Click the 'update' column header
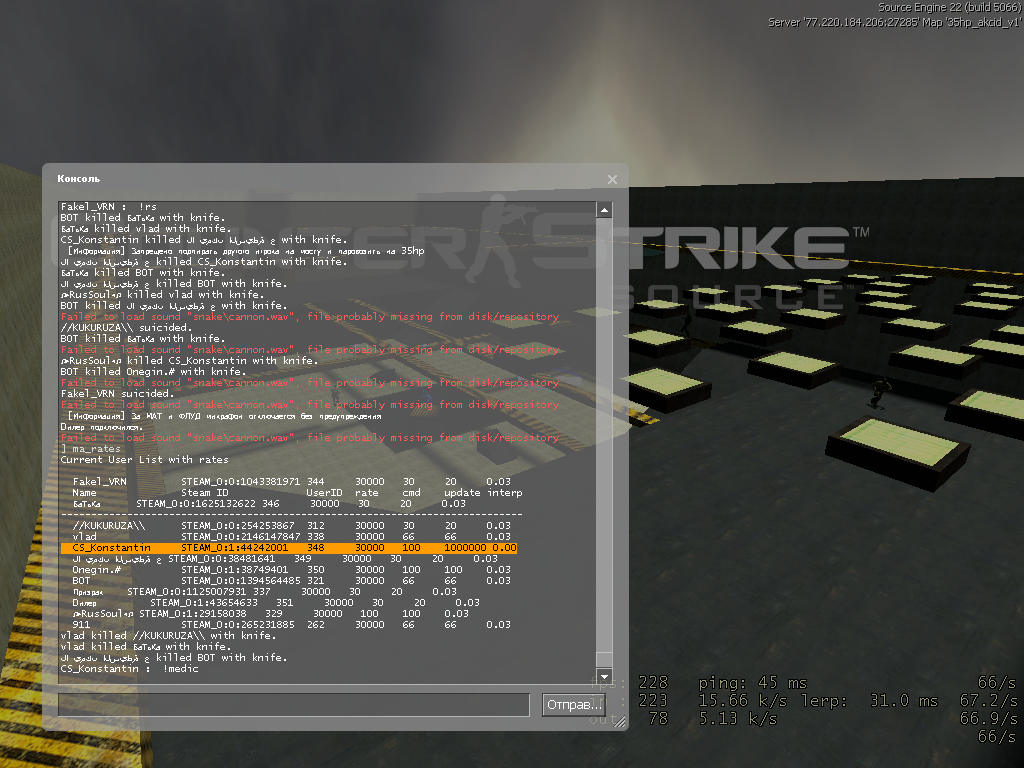This screenshot has height=768, width=1024. coord(462,493)
